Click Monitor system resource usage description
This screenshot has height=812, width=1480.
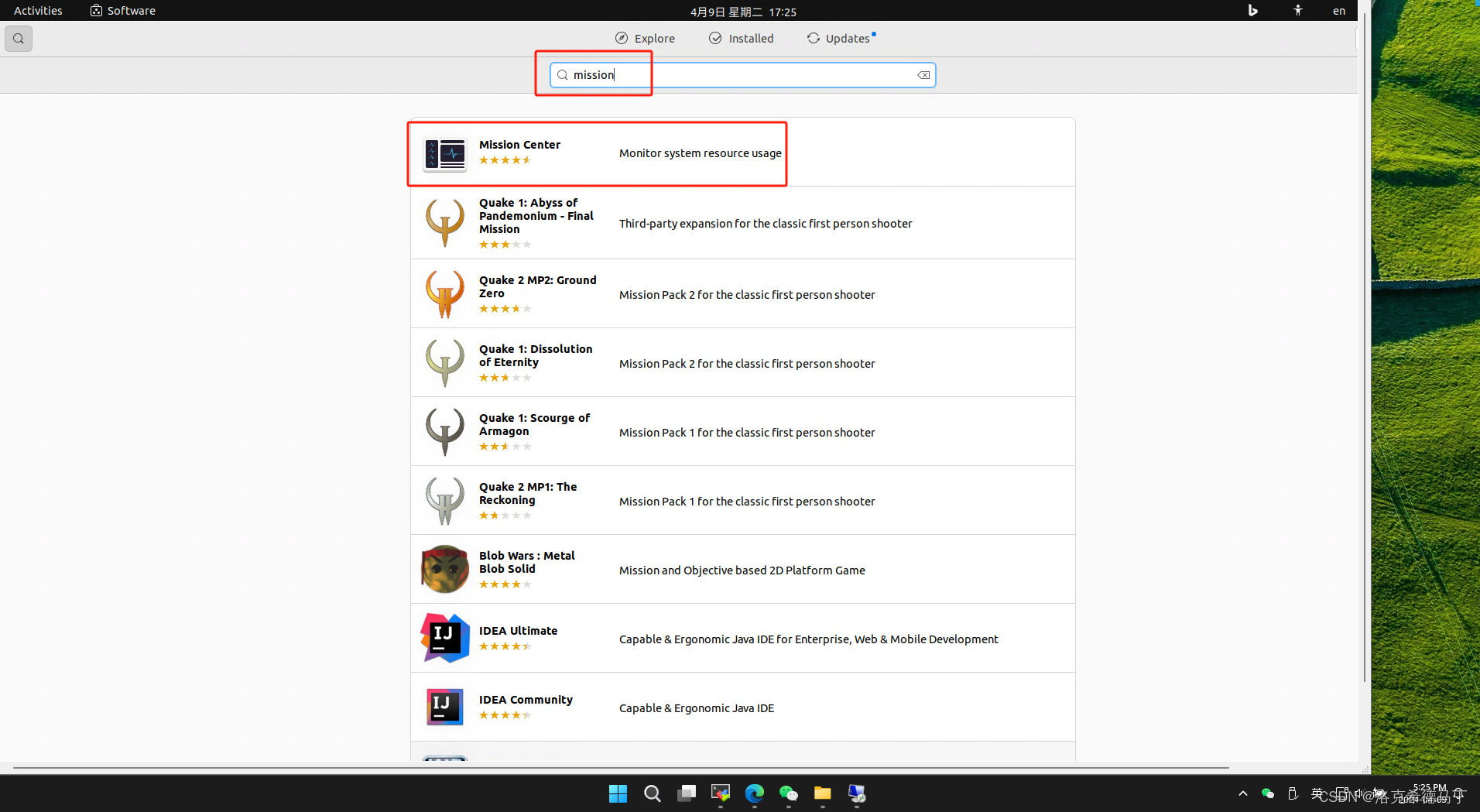[701, 153]
